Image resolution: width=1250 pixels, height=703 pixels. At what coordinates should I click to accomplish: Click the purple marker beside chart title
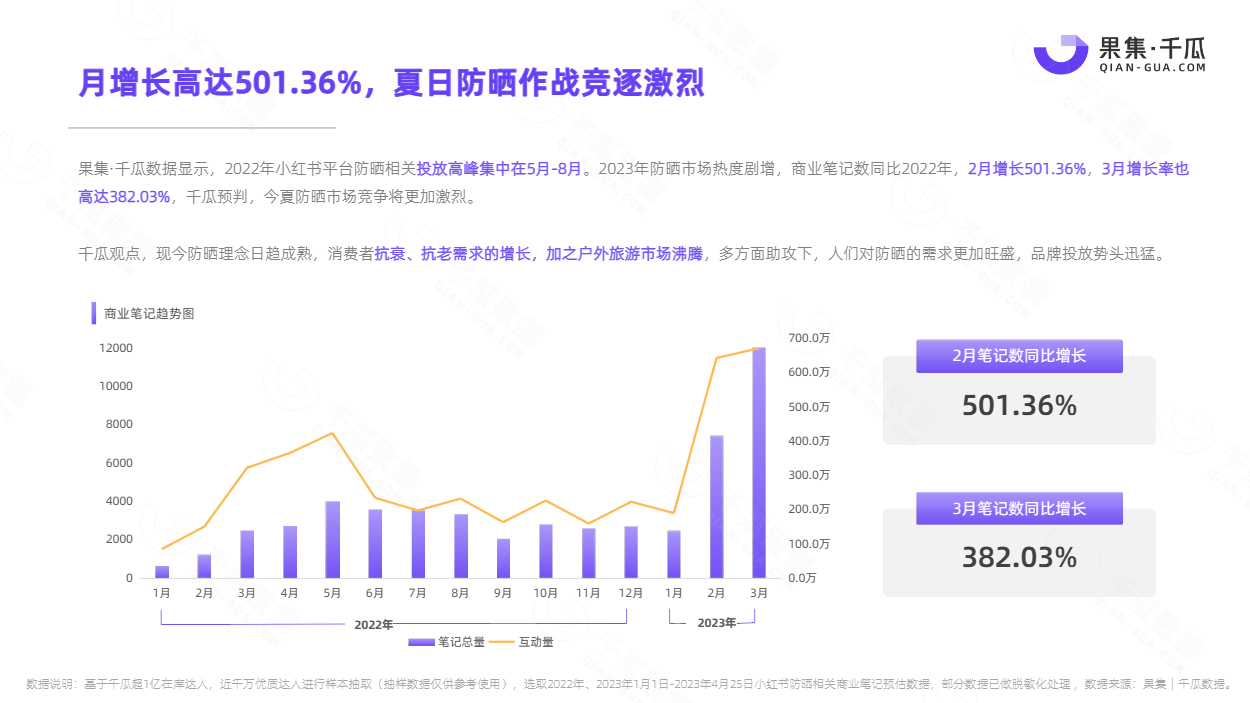pyautogui.click(x=94, y=313)
